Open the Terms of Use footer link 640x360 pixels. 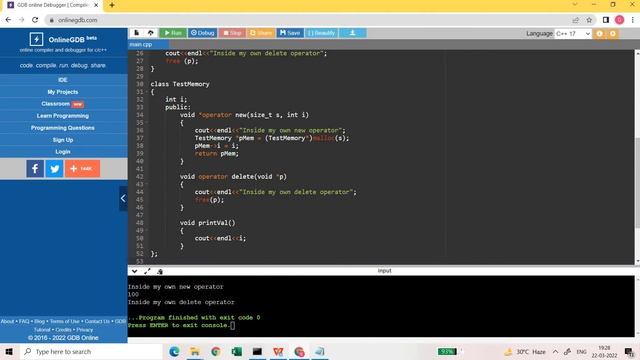click(x=65, y=321)
